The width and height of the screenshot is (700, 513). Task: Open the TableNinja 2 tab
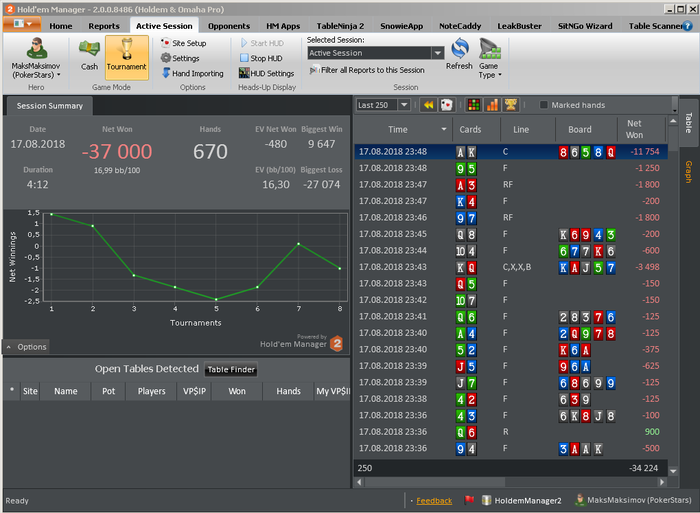pos(340,26)
